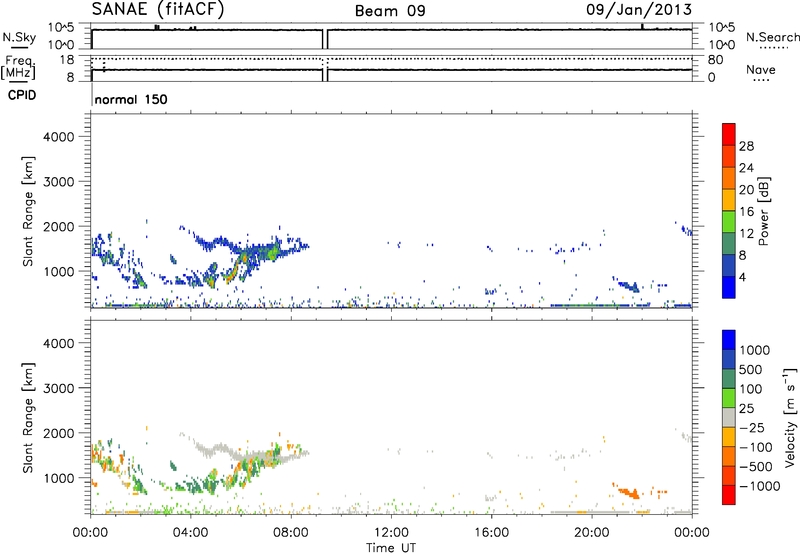Pick the red segment of Power color bar

tap(729, 135)
